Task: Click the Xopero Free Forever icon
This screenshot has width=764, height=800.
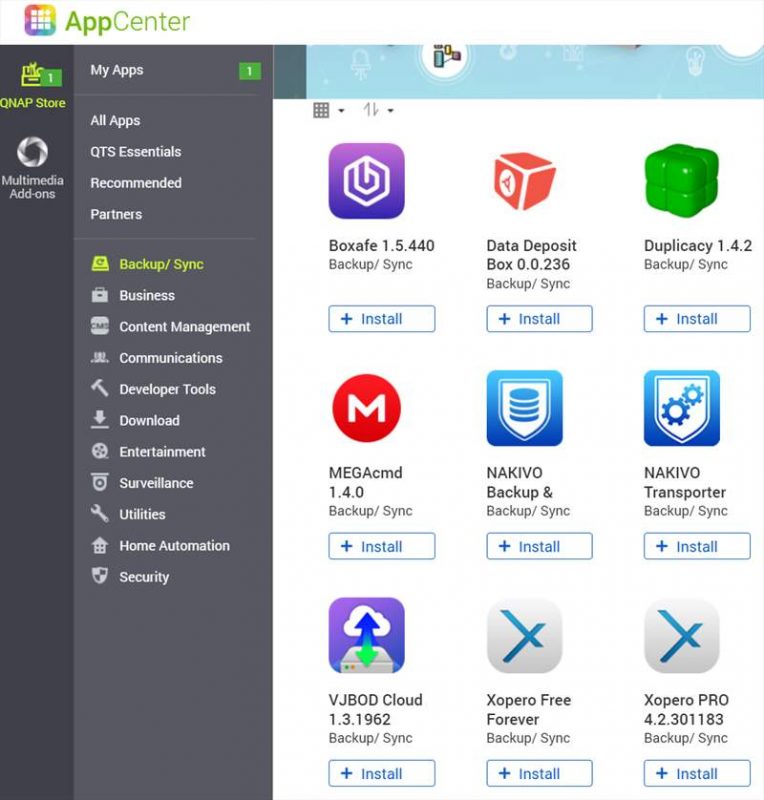Action: click(524, 635)
